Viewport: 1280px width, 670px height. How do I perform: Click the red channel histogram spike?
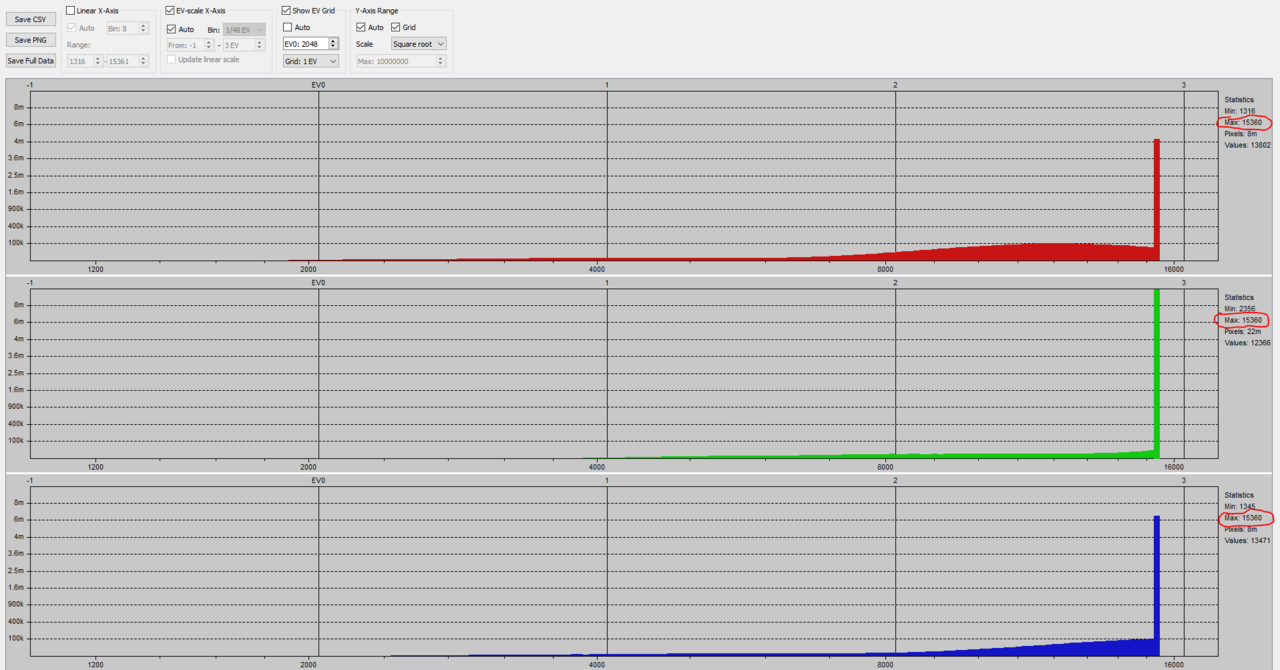tap(1156, 200)
